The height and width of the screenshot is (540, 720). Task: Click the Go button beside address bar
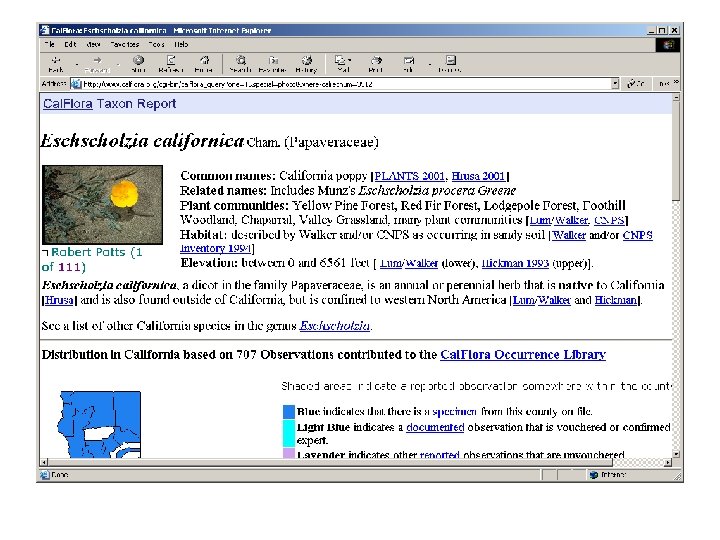click(636, 84)
